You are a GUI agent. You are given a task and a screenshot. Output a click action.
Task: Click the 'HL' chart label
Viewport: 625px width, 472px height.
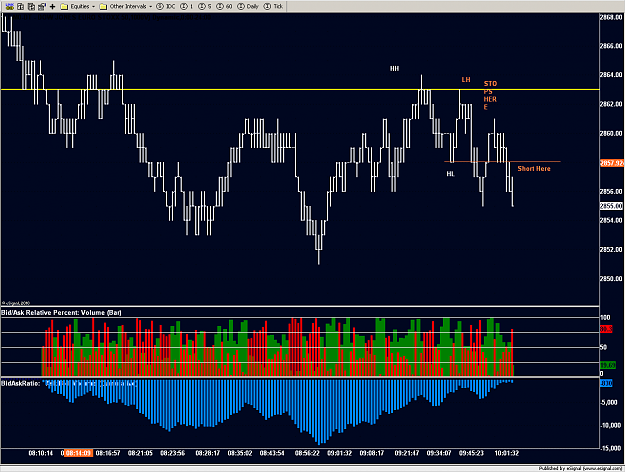(x=450, y=174)
